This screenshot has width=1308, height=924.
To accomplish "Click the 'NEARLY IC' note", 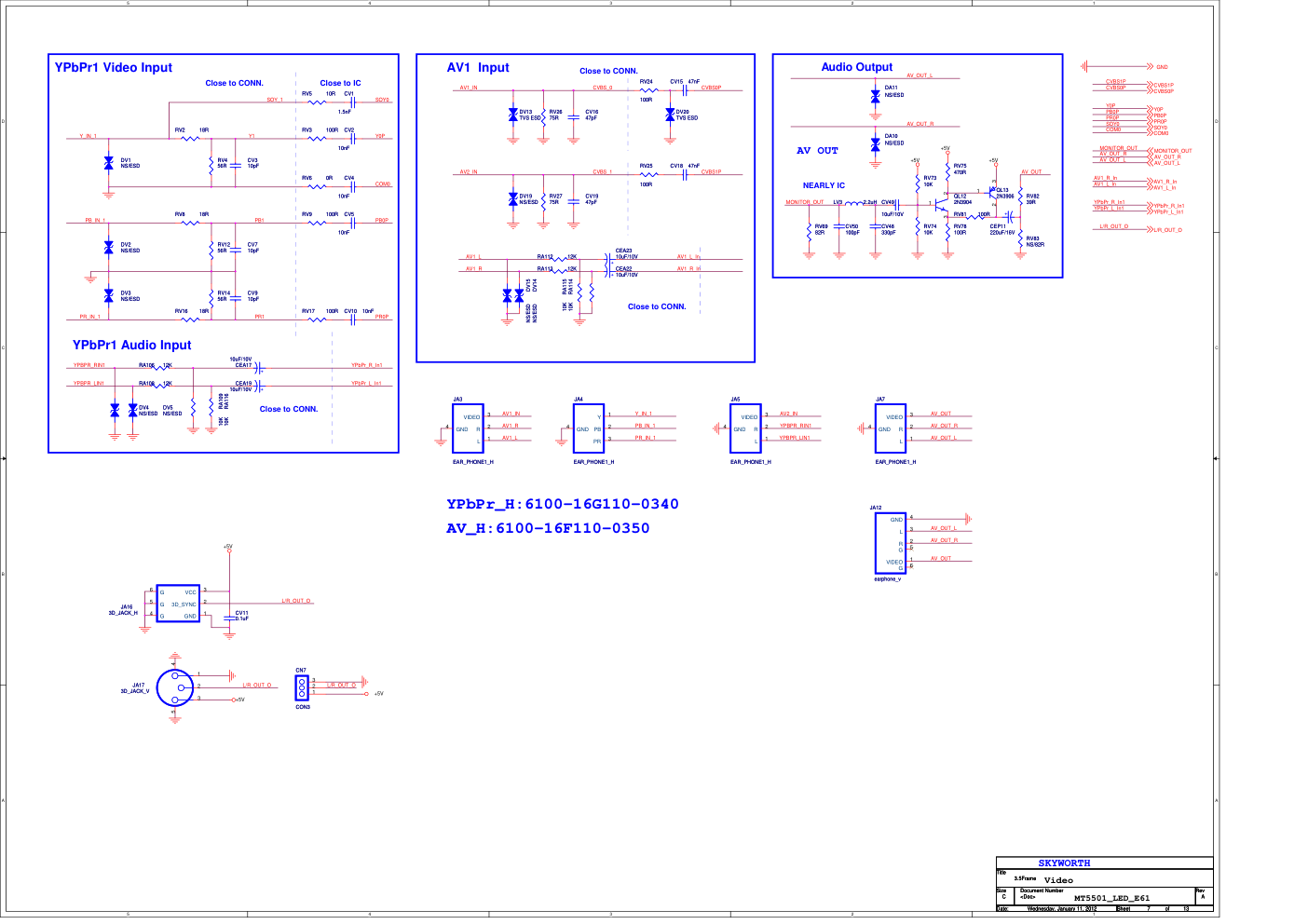I will pos(824,185).
